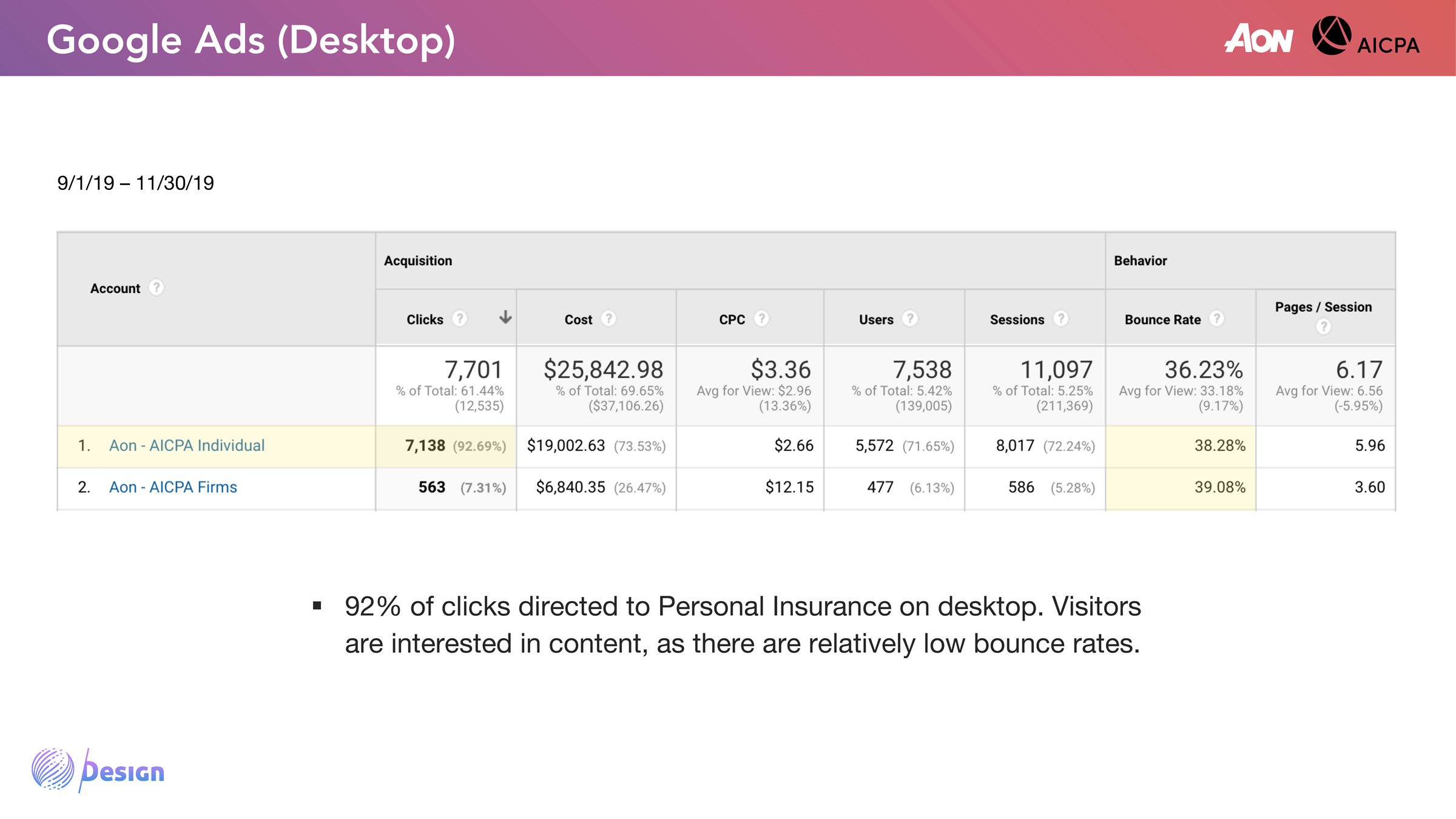Click the Sessions column help icon
1456x819 pixels.
[x=1060, y=318]
